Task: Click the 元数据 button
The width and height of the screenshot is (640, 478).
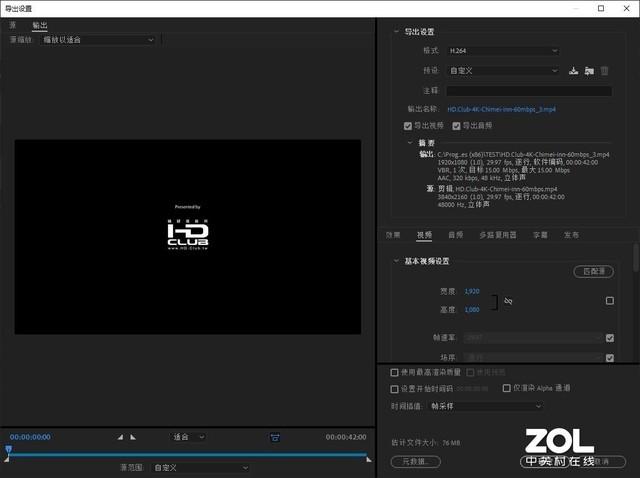Action: pyautogui.click(x=416, y=462)
